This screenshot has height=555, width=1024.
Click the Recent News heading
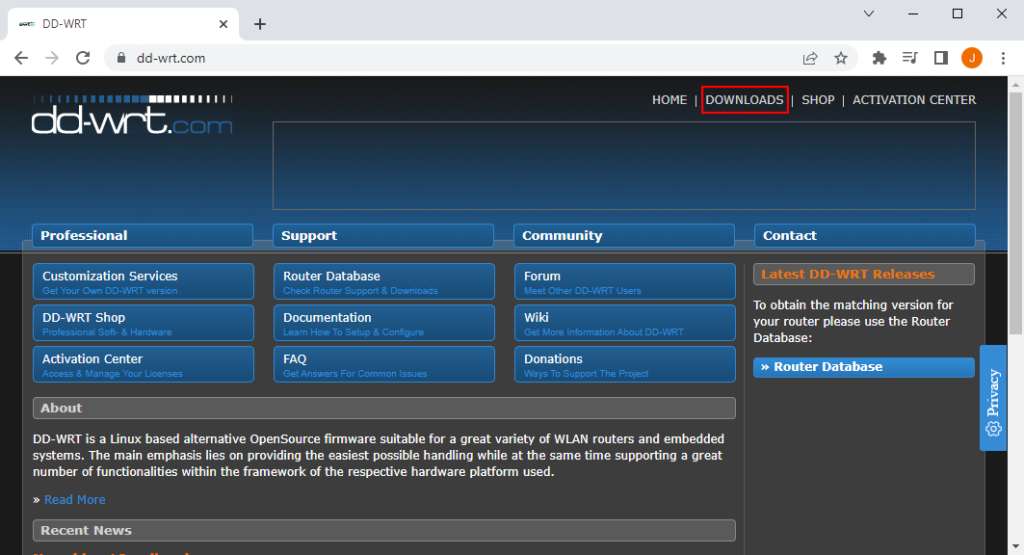pos(384,530)
